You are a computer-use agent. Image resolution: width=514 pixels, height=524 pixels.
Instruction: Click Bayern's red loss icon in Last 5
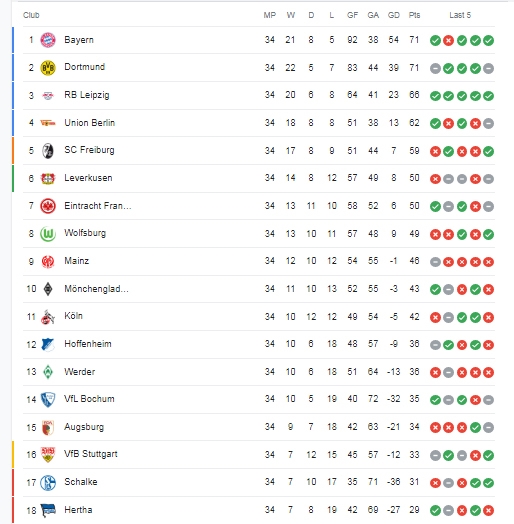point(448,40)
